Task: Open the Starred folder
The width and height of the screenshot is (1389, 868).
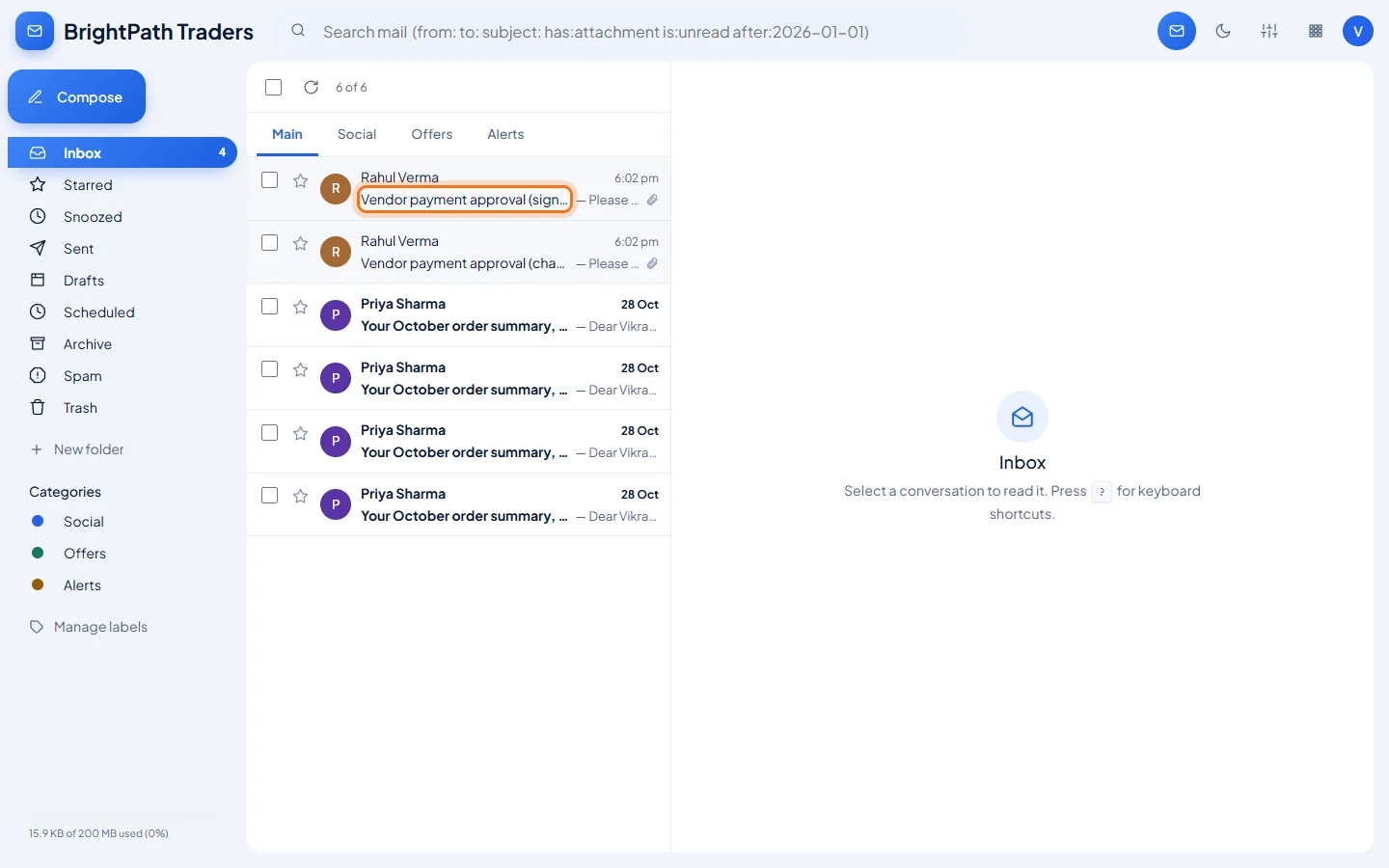Action: point(123,185)
